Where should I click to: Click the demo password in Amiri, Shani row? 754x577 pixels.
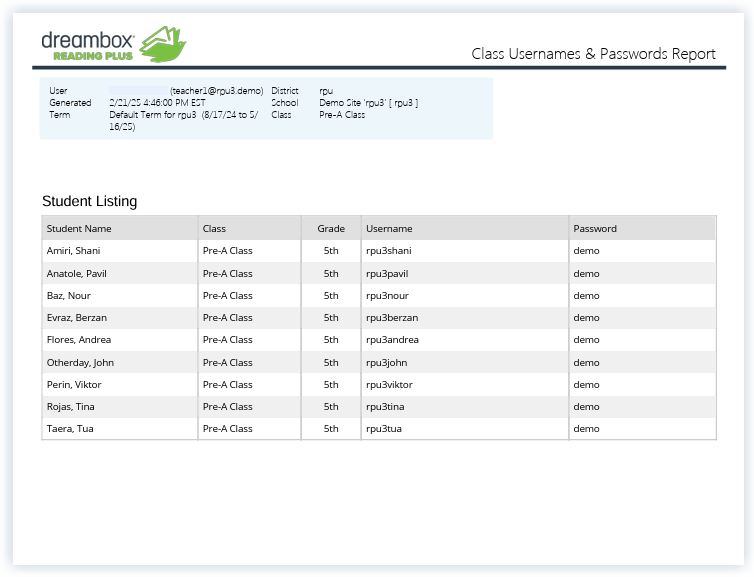[586, 251]
